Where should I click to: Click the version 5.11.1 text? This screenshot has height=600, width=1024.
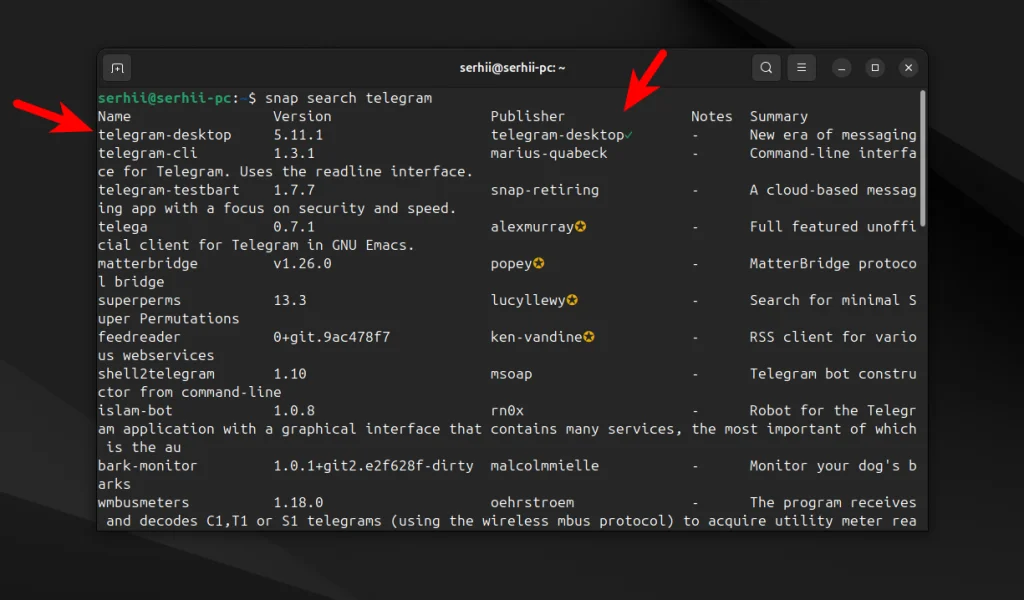pyautogui.click(x=298, y=135)
